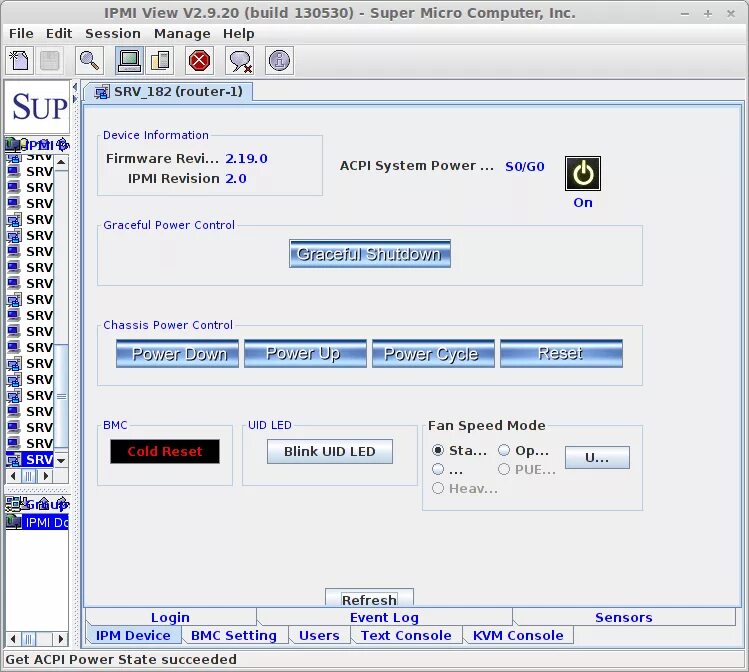Click the 'On' power status label
The height and width of the screenshot is (672, 749).
pos(583,203)
